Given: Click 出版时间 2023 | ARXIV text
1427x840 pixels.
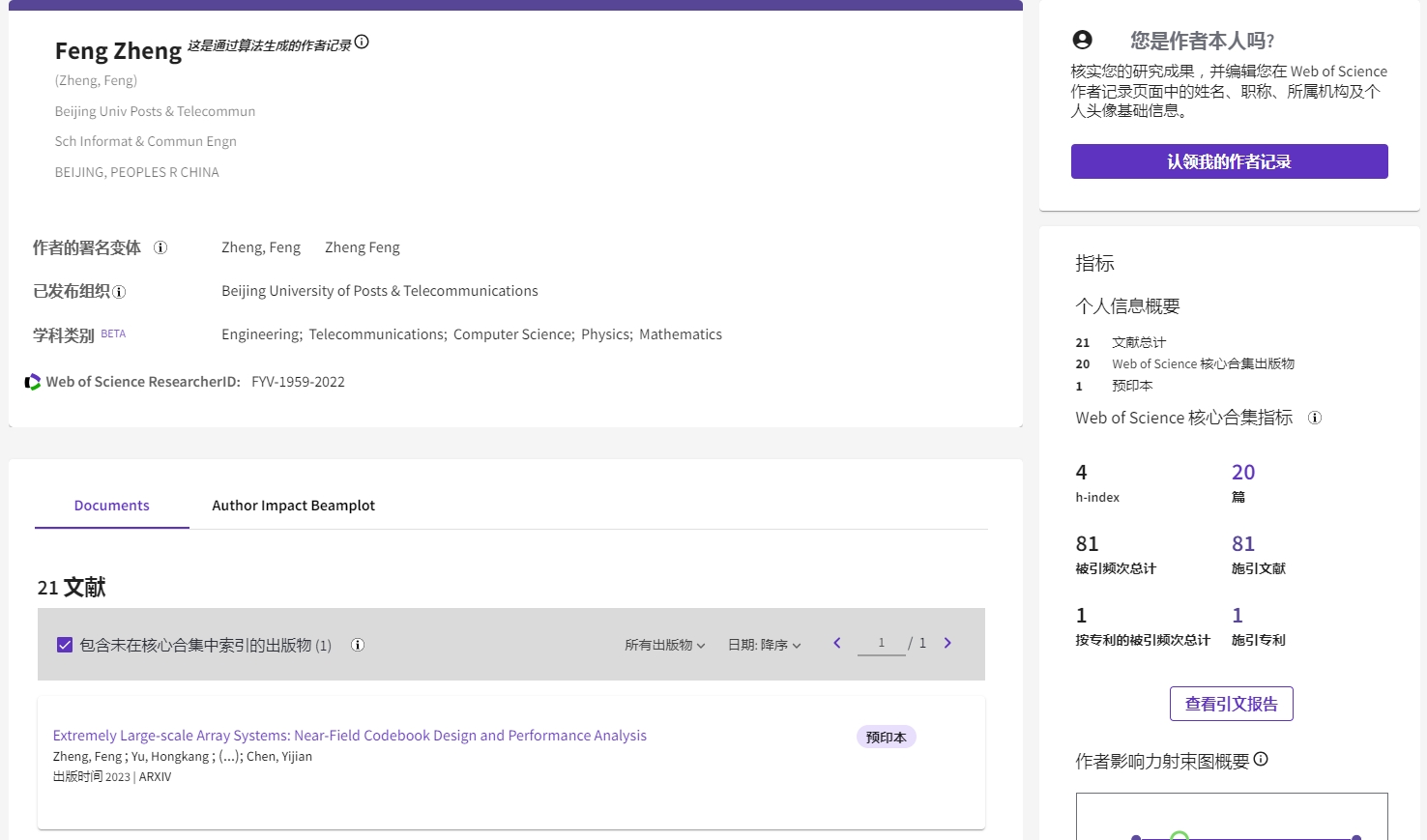Looking at the screenshot, I should [112, 776].
